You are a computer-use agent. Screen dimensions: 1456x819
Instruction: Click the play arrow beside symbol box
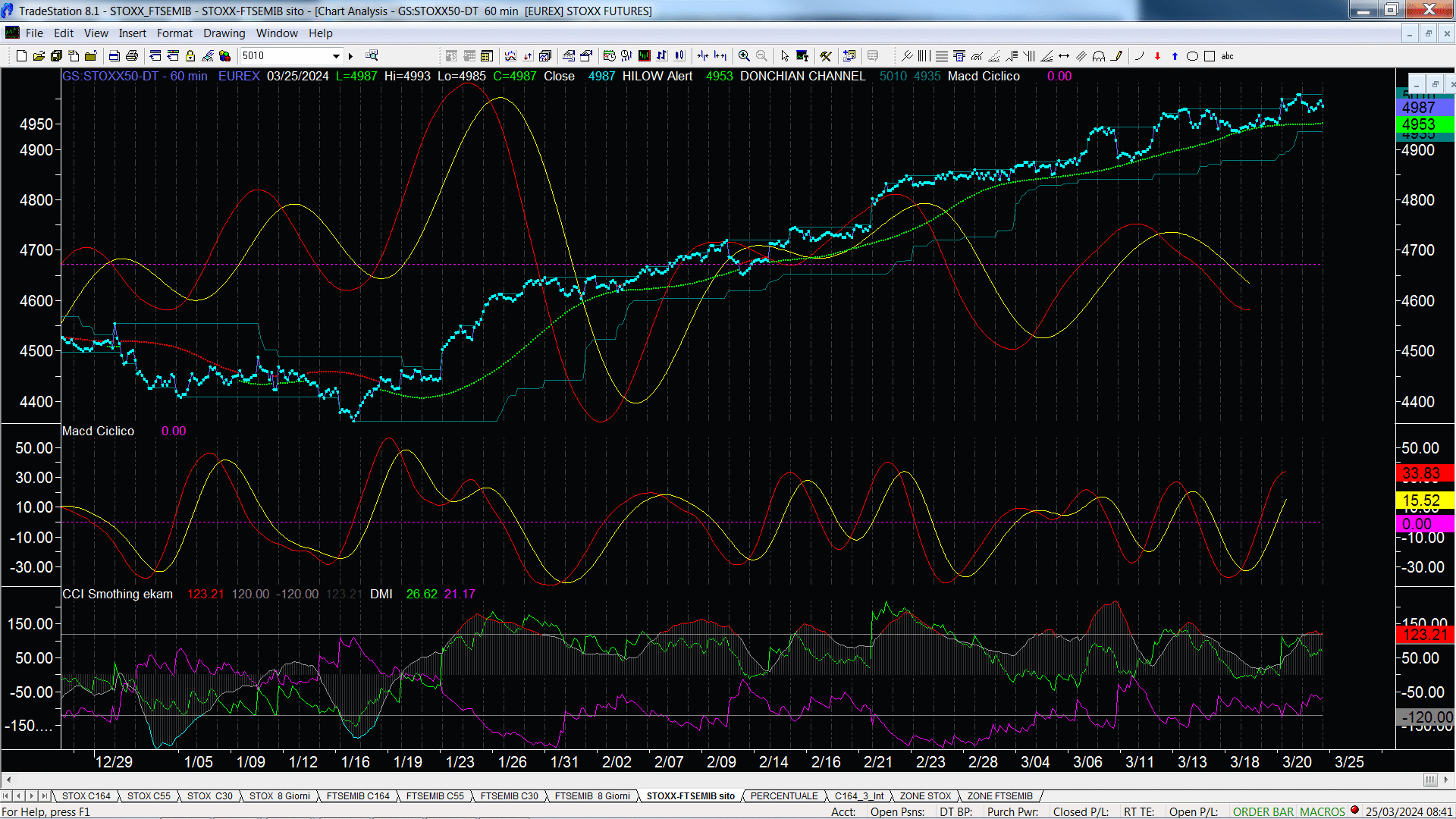coord(350,56)
